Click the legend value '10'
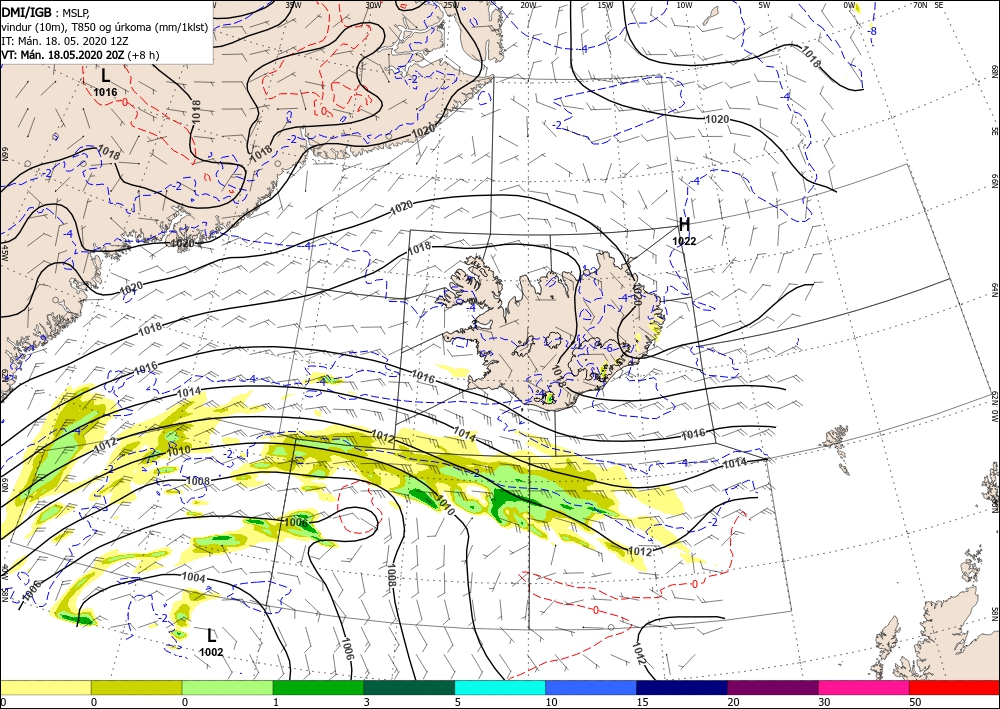This screenshot has width=1000, height=709. (551, 702)
